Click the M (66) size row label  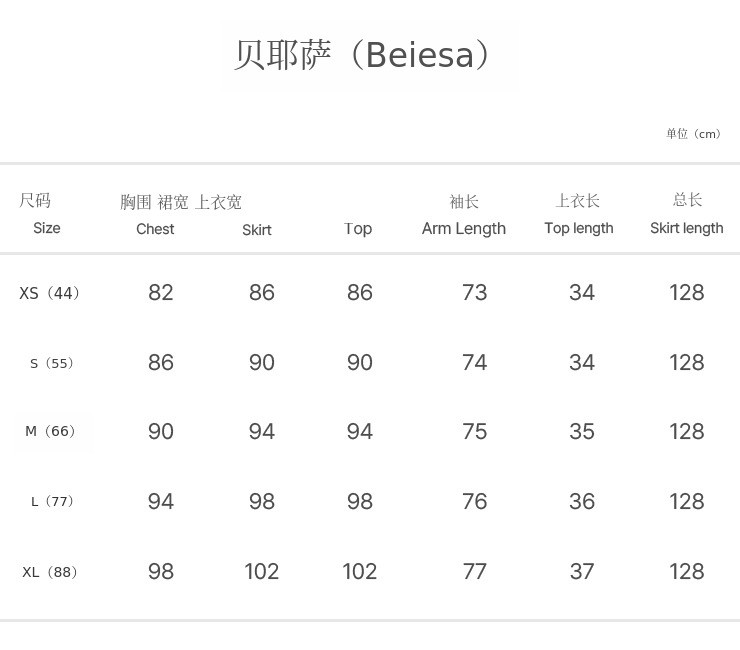pos(51,431)
